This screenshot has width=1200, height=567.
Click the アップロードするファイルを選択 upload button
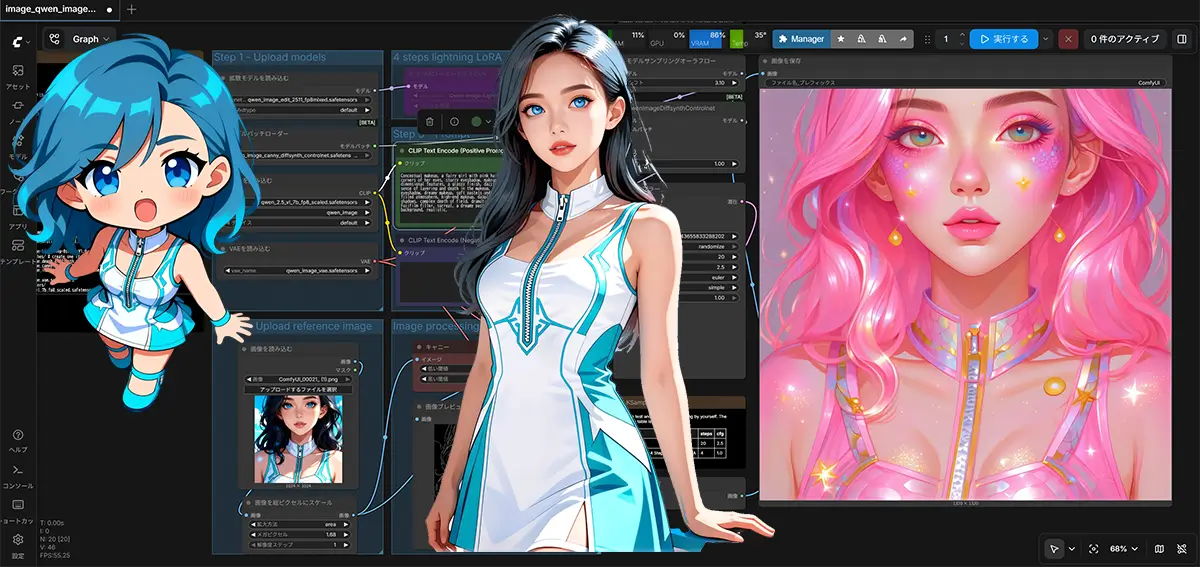[x=298, y=389]
